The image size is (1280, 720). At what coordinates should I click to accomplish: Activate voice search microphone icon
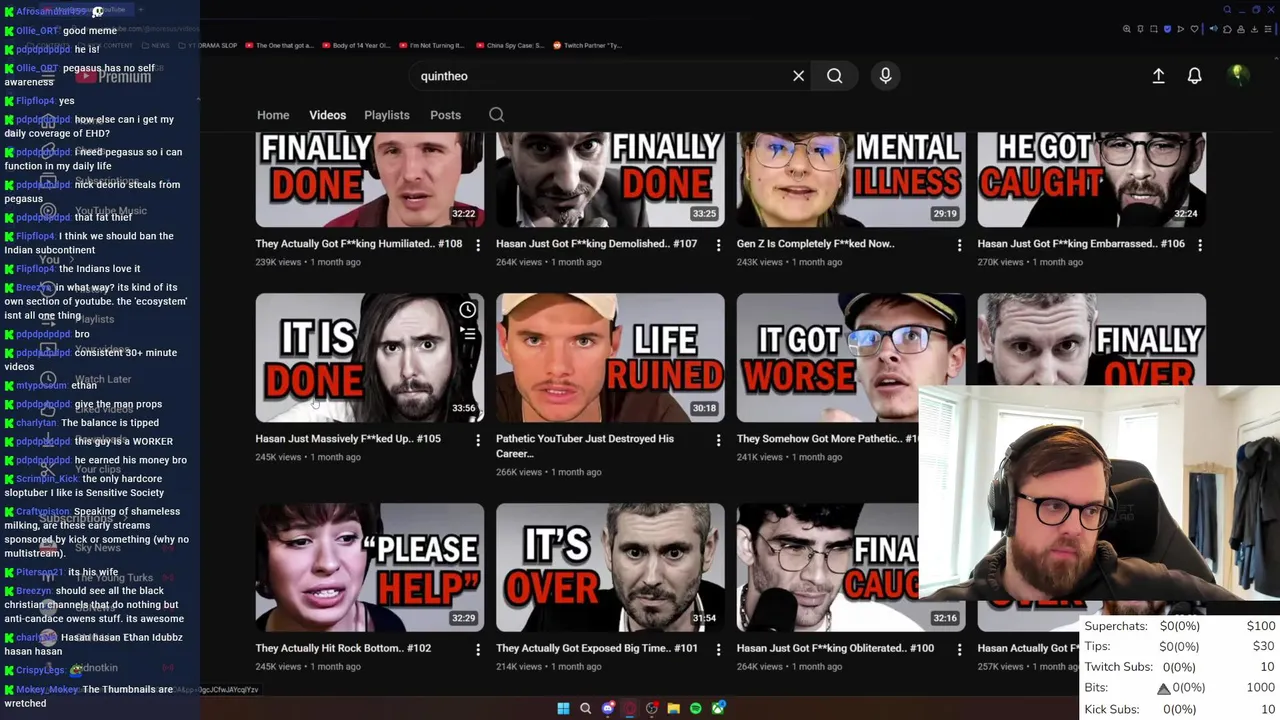pos(885,76)
